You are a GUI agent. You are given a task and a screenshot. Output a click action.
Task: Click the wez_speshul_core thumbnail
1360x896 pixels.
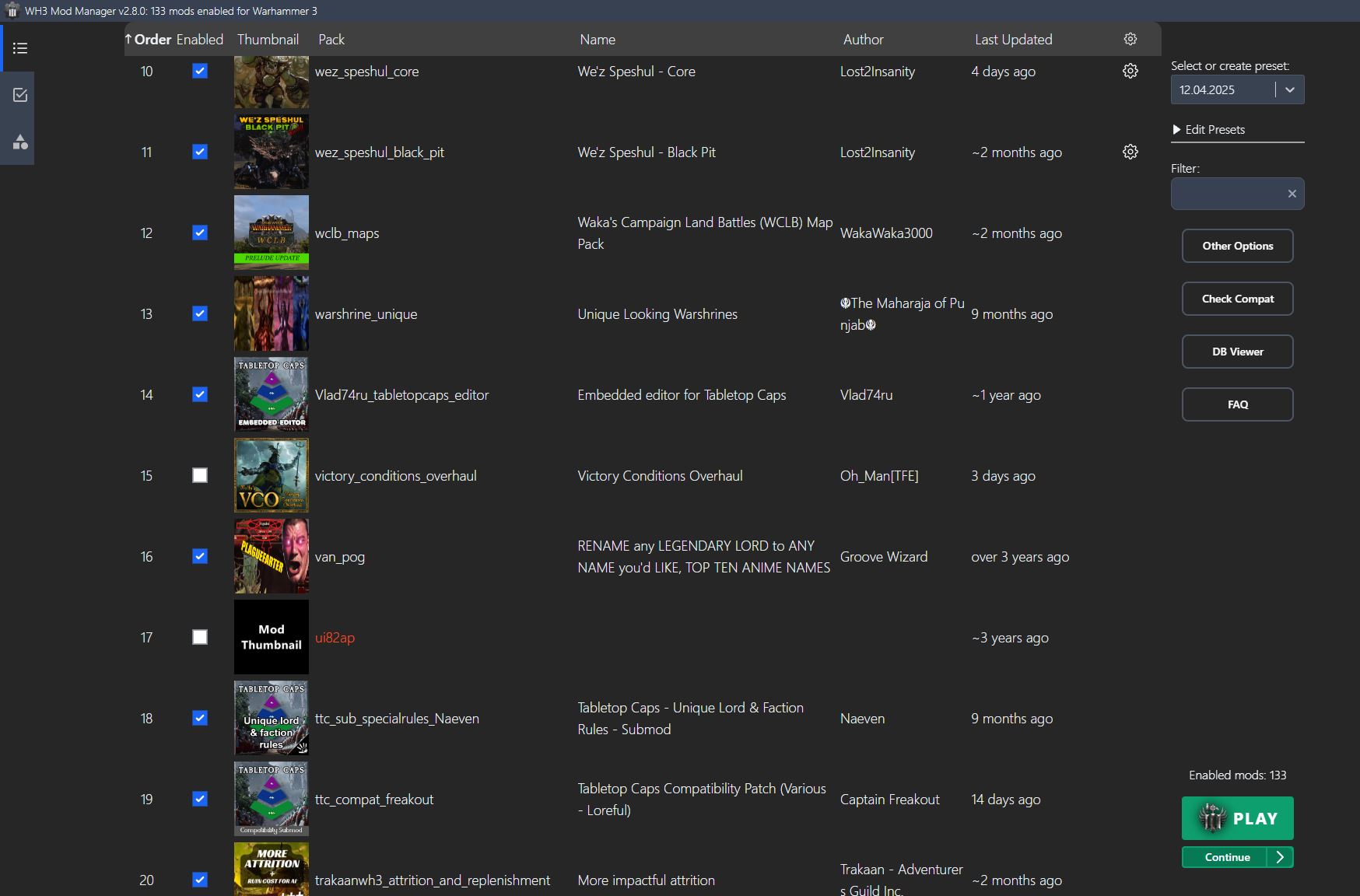(272, 82)
